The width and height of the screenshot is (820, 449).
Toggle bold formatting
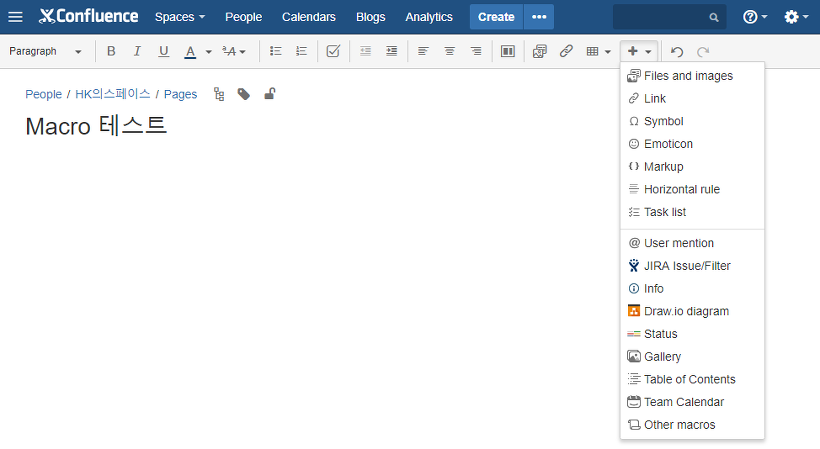point(111,51)
